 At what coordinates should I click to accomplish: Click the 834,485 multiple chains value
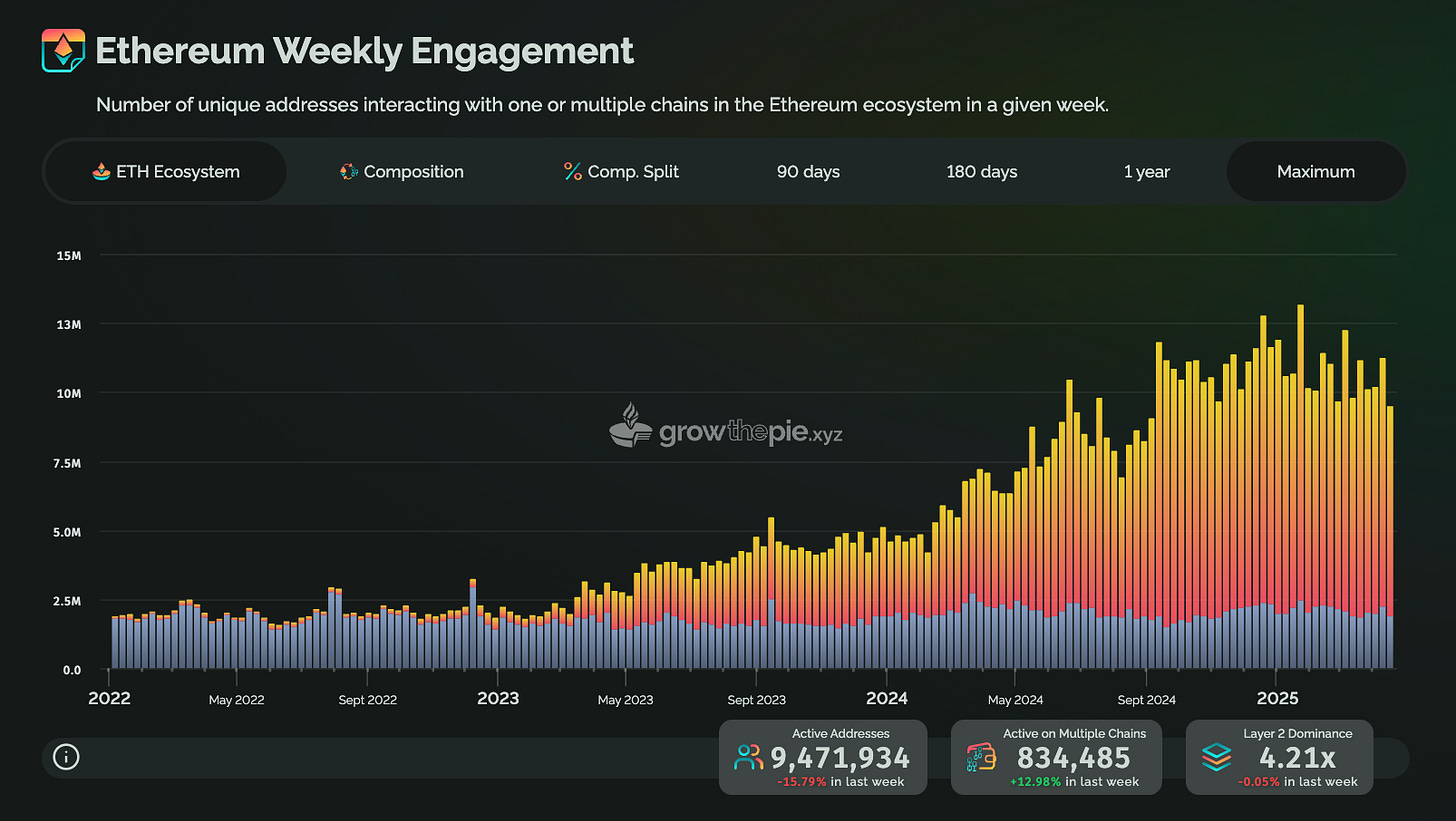click(1074, 757)
